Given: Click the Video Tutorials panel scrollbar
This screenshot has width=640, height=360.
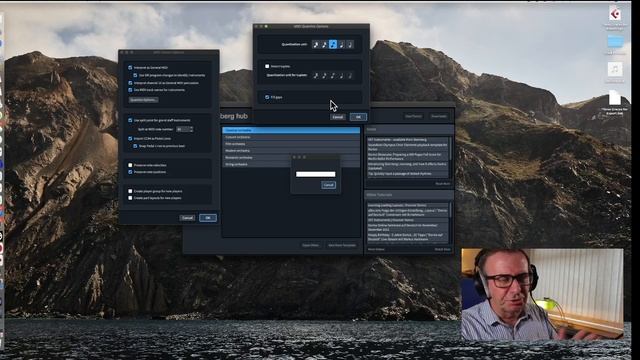Looking at the screenshot, I should (451, 211).
